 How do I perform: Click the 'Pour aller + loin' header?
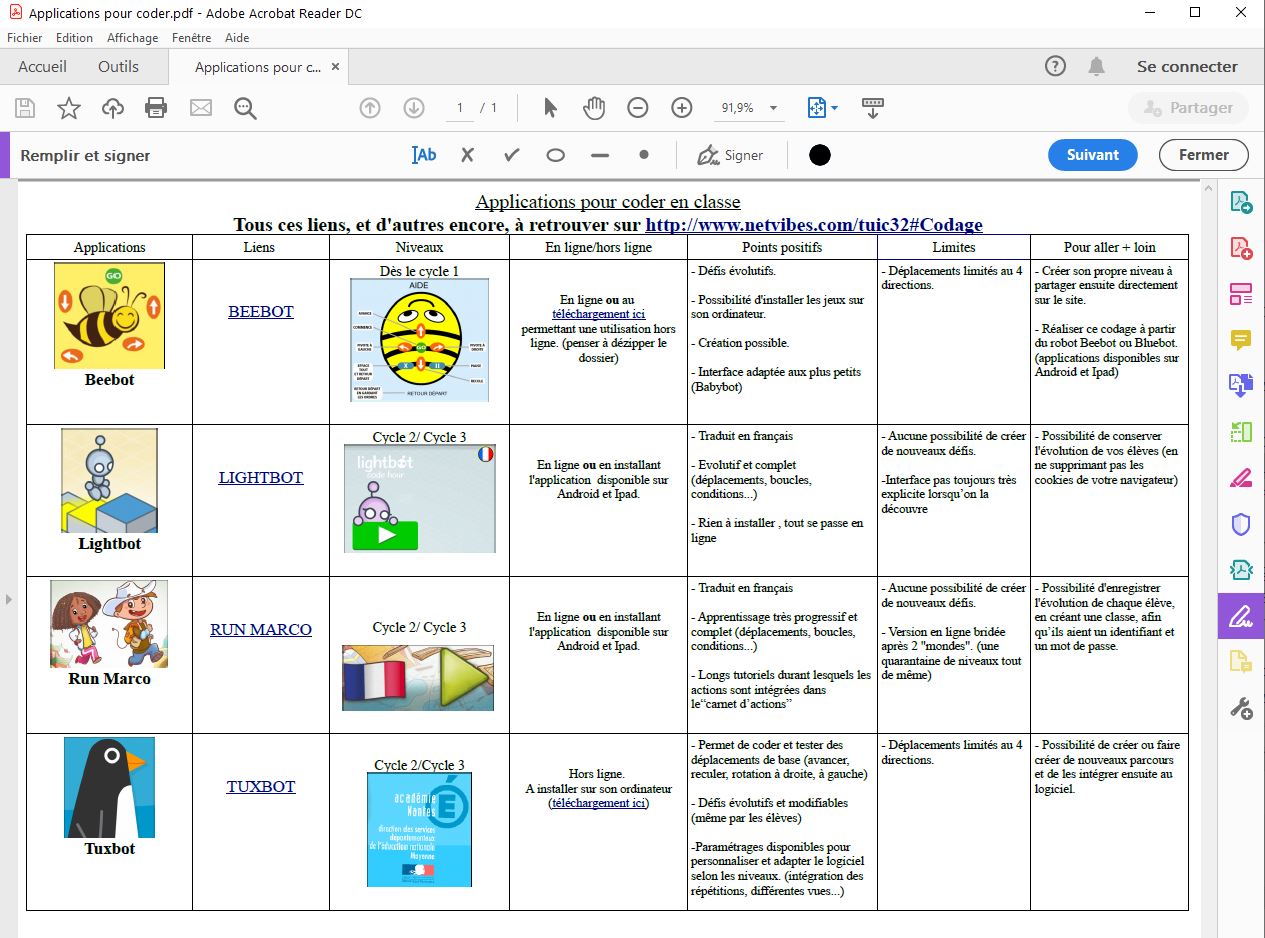pos(1109,247)
